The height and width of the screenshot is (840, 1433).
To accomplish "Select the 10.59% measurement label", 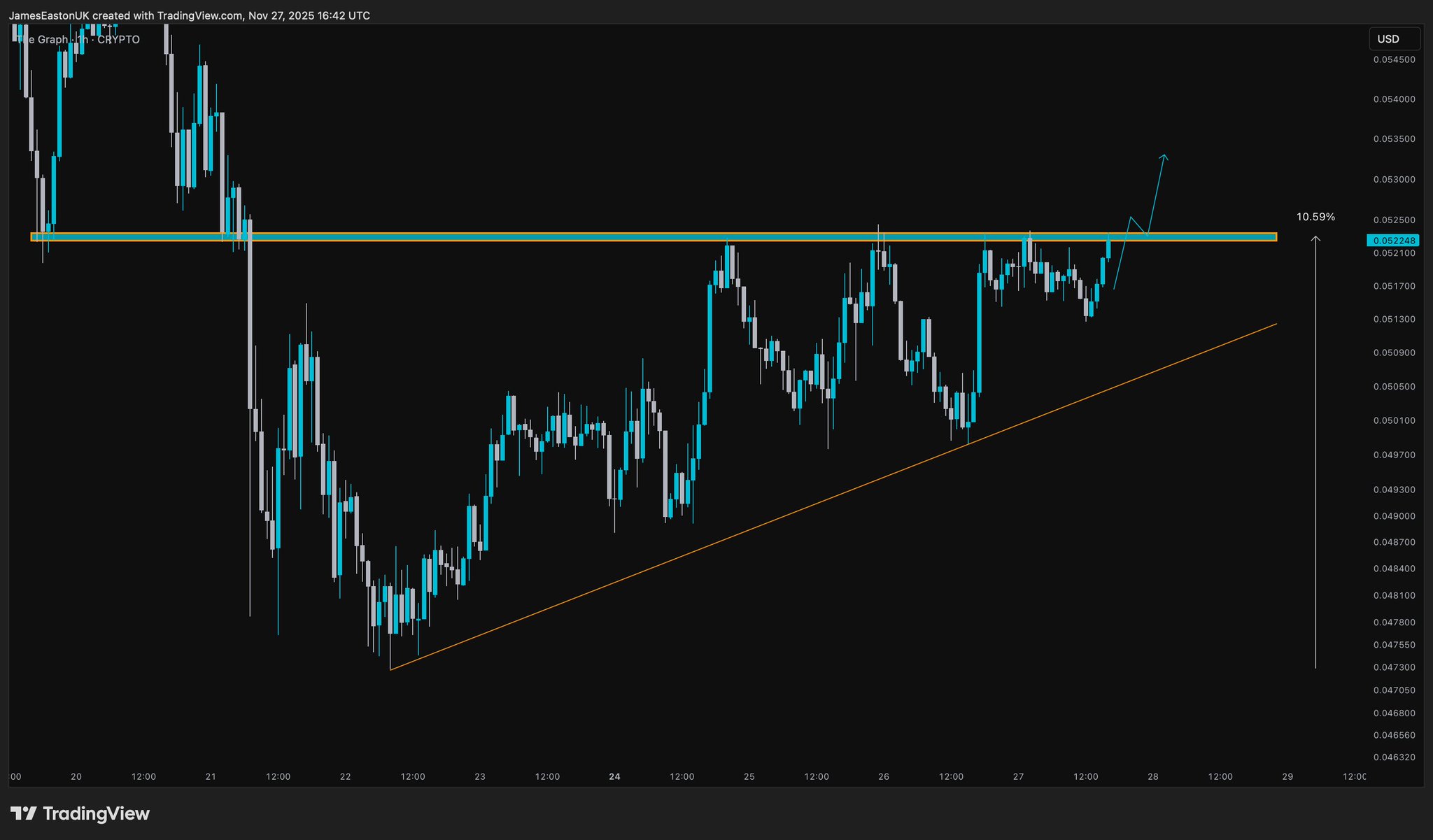I will pos(1315,217).
